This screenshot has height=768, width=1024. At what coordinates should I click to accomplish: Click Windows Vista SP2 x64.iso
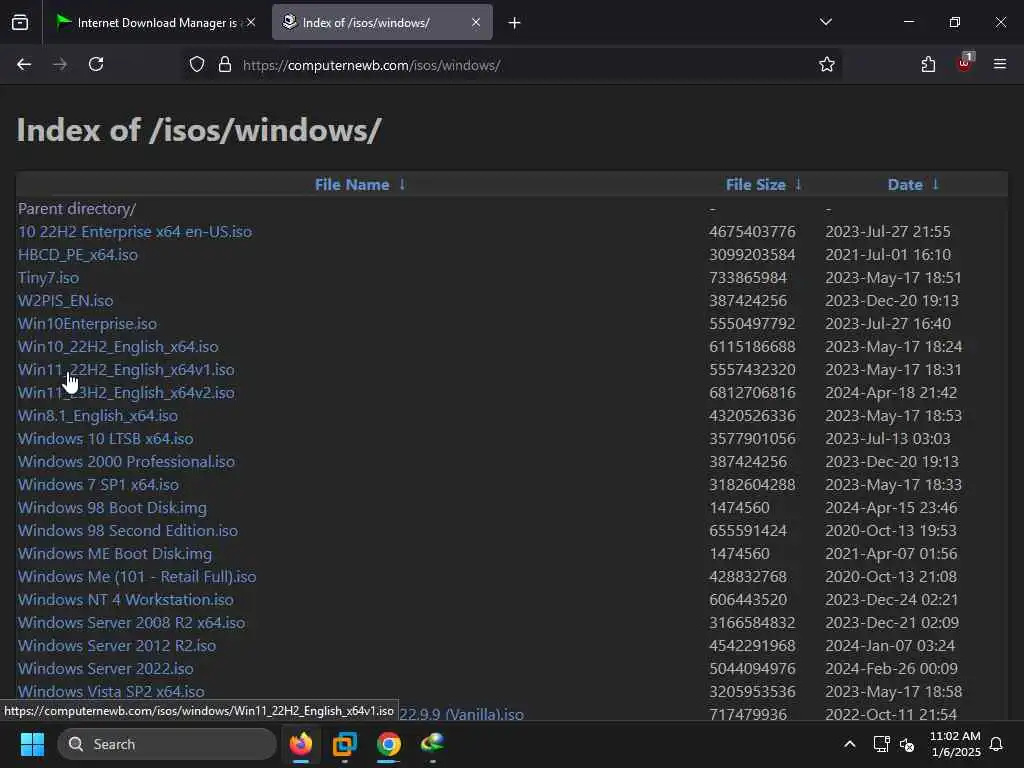(111, 691)
